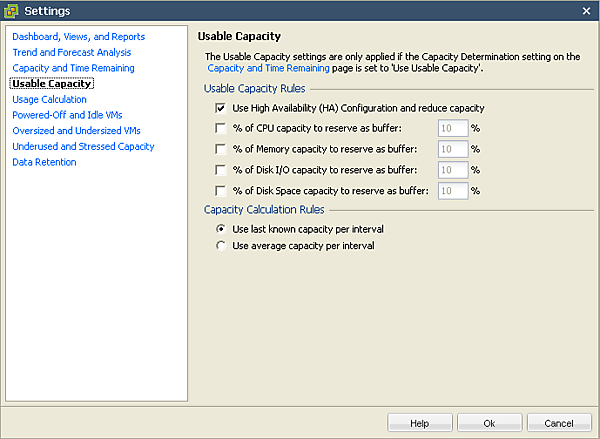Enable CPU capacity reserve buffer checkbox

click(220, 128)
